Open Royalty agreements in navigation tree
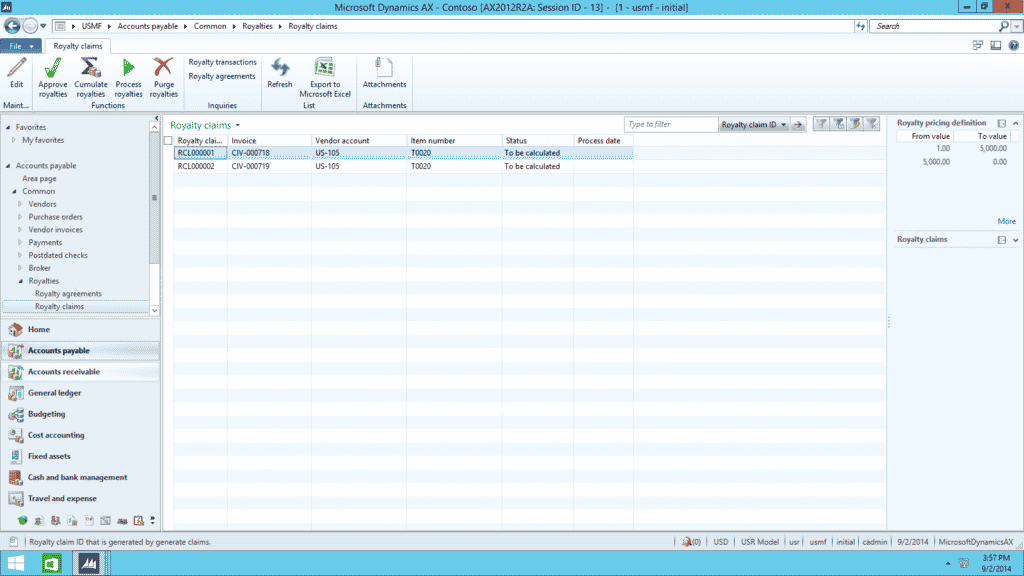The width and height of the screenshot is (1024, 576). pos(68,294)
